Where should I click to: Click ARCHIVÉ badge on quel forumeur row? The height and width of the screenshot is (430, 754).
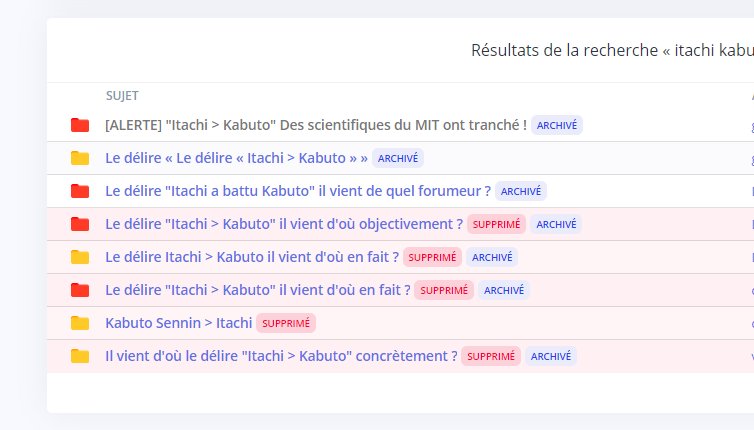[521, 191]
